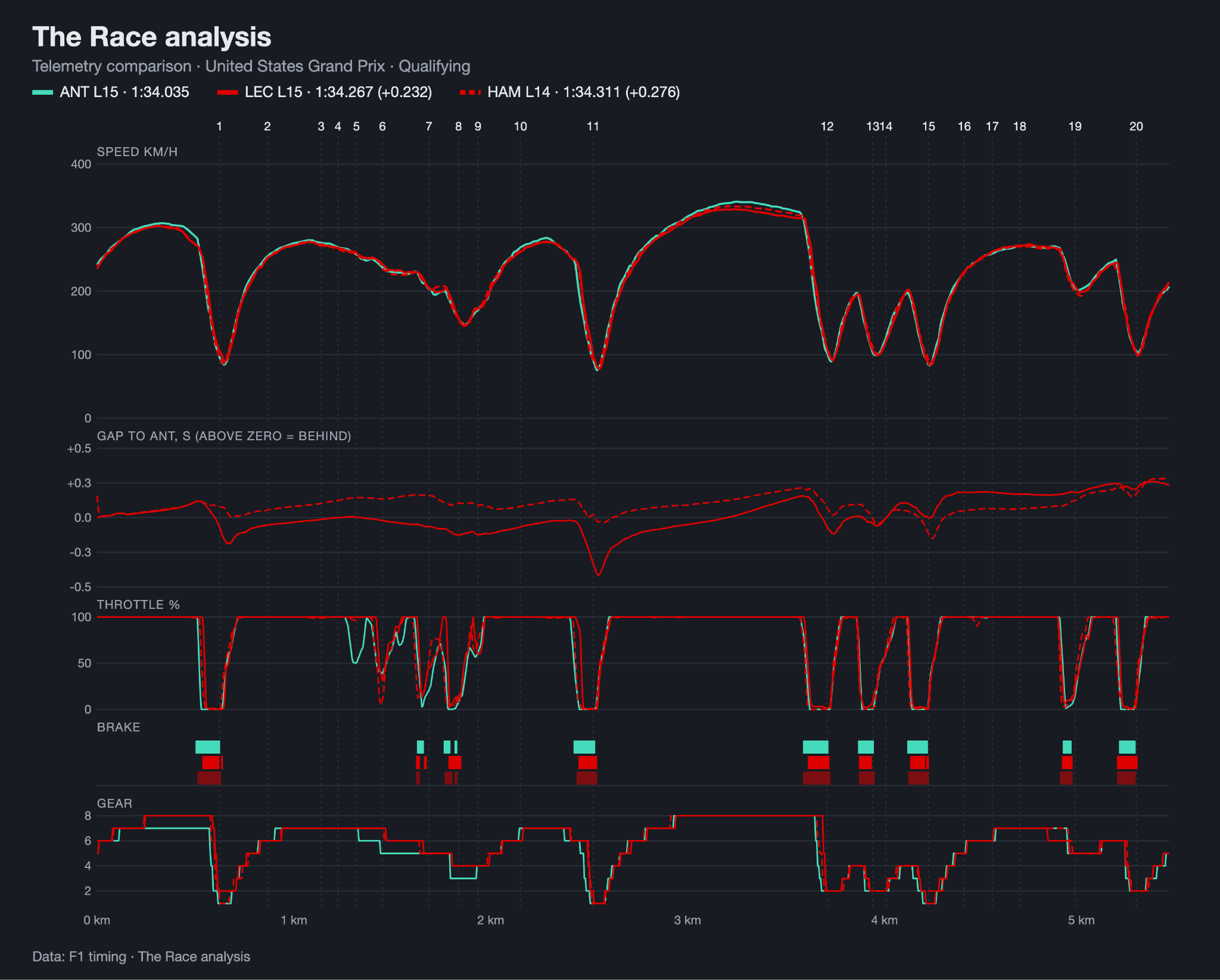Image resolution: width=1220 pixels, height=980 pixels.
Task: Click the 400 speed axis value
Action: click(81, 164)
